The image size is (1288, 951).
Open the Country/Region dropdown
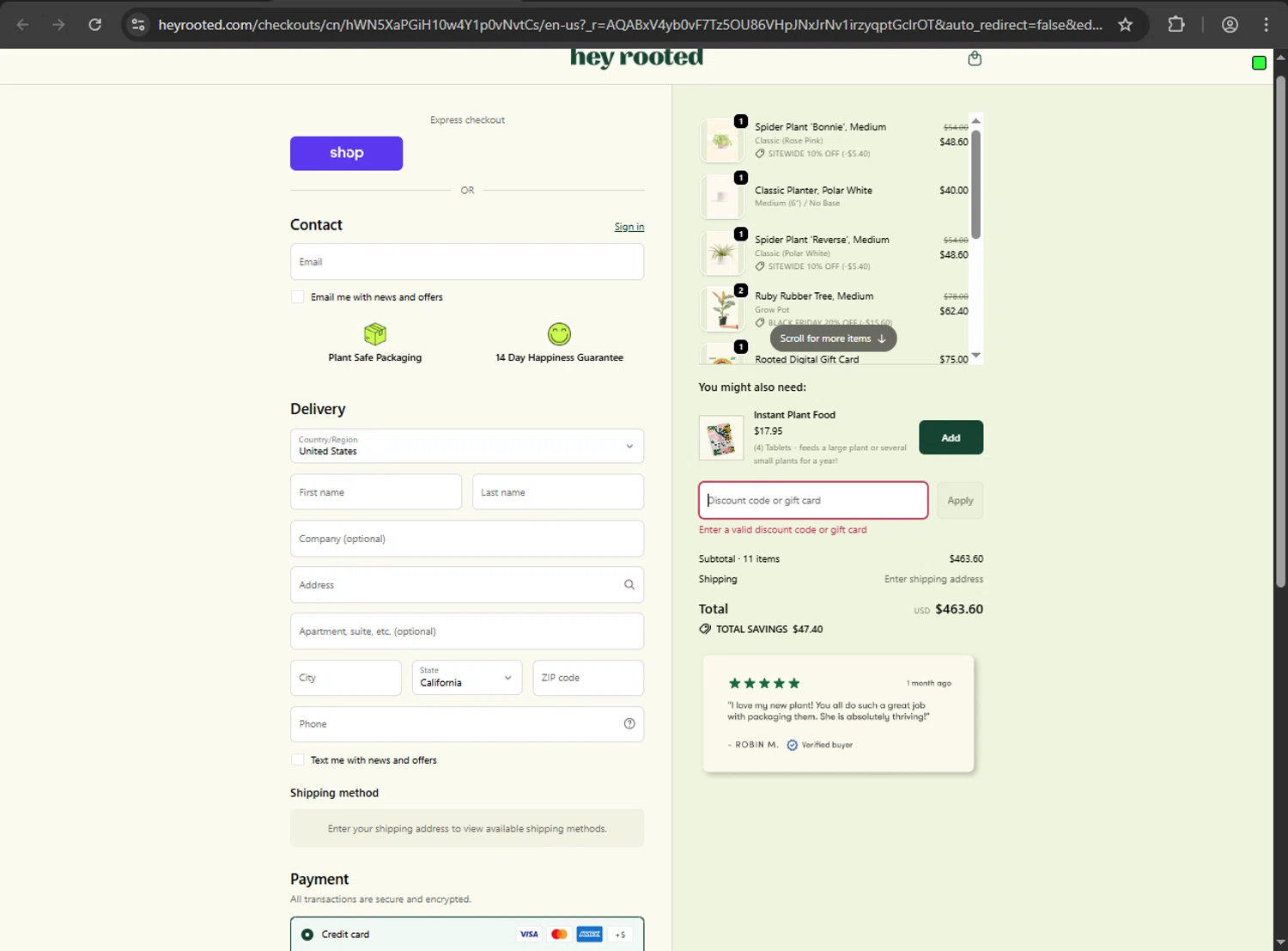467,446
